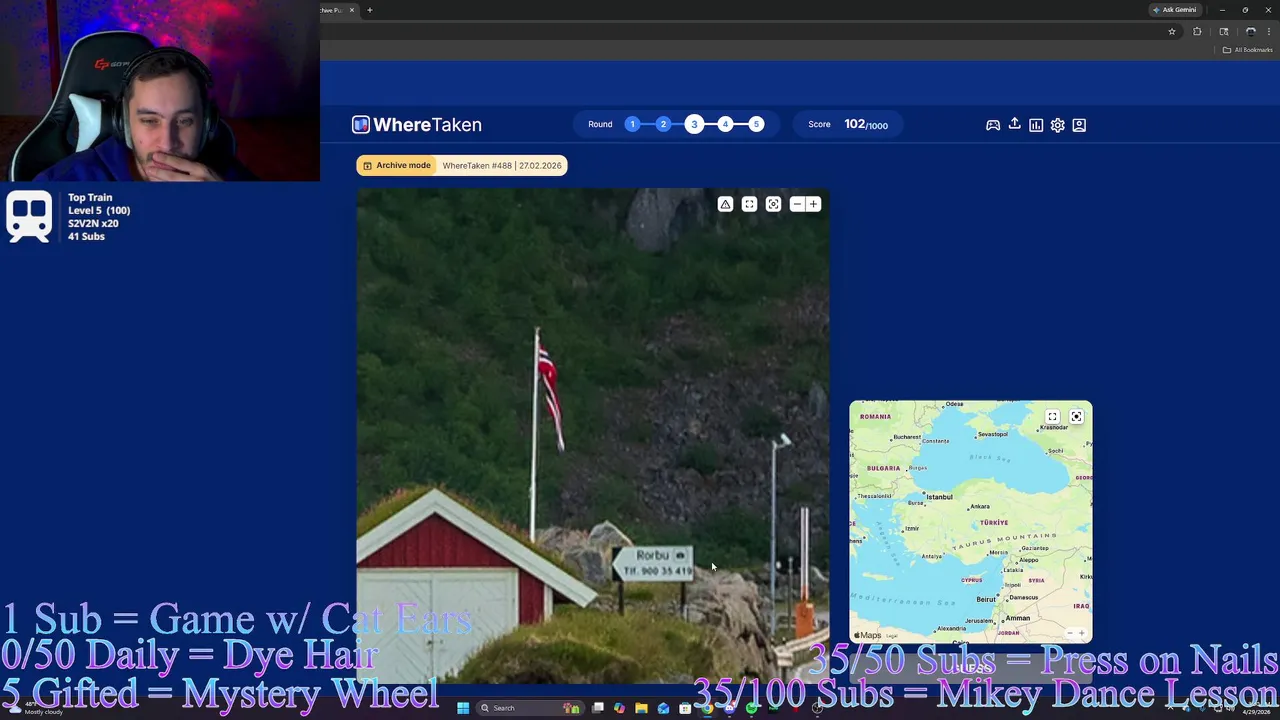The width and height of the screenshot is (1280, 720).
Task: Click Ankara on the map
Action: pos(979,506)
